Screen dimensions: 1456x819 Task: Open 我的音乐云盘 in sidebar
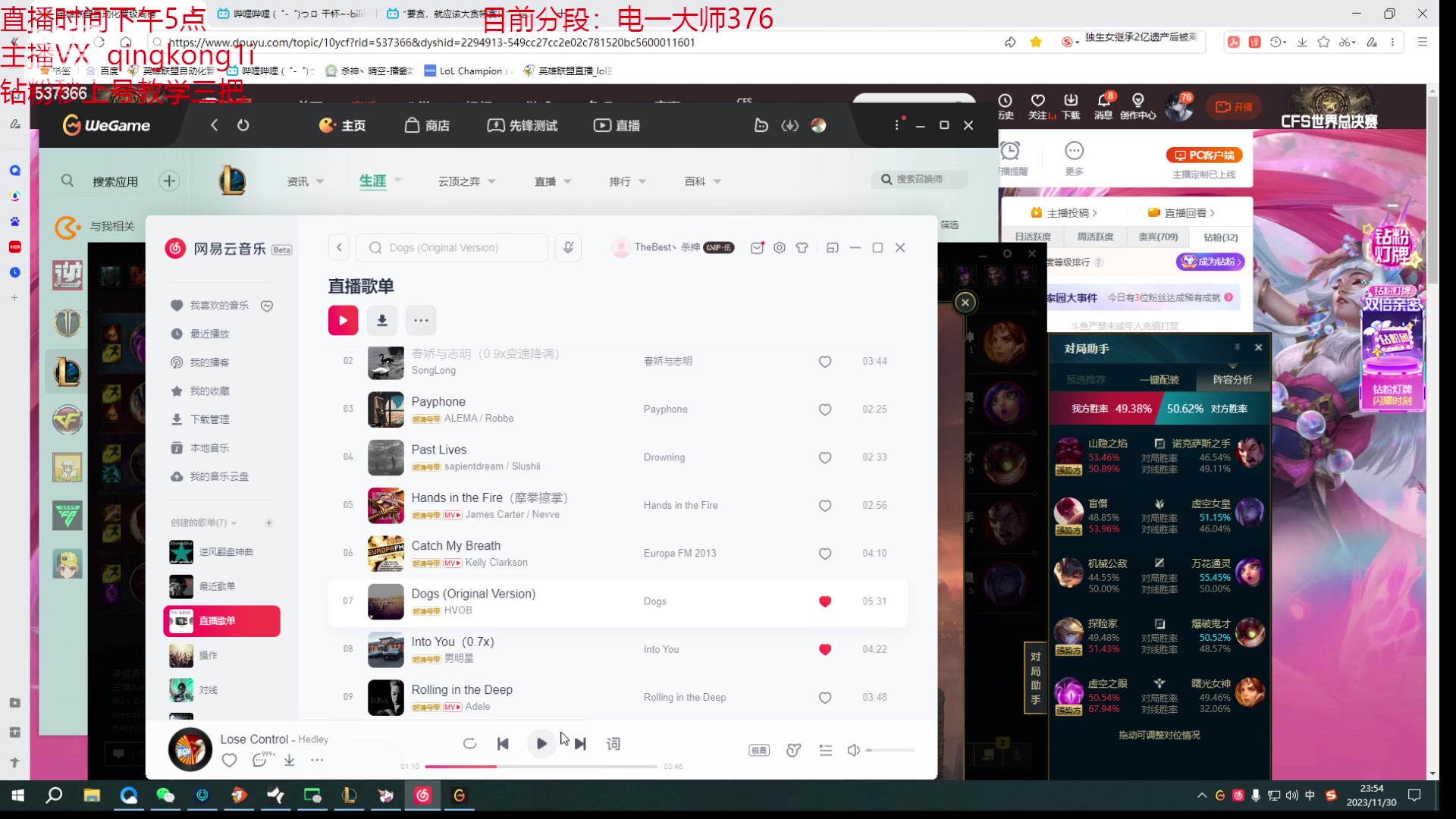click(x=219, y=476)
